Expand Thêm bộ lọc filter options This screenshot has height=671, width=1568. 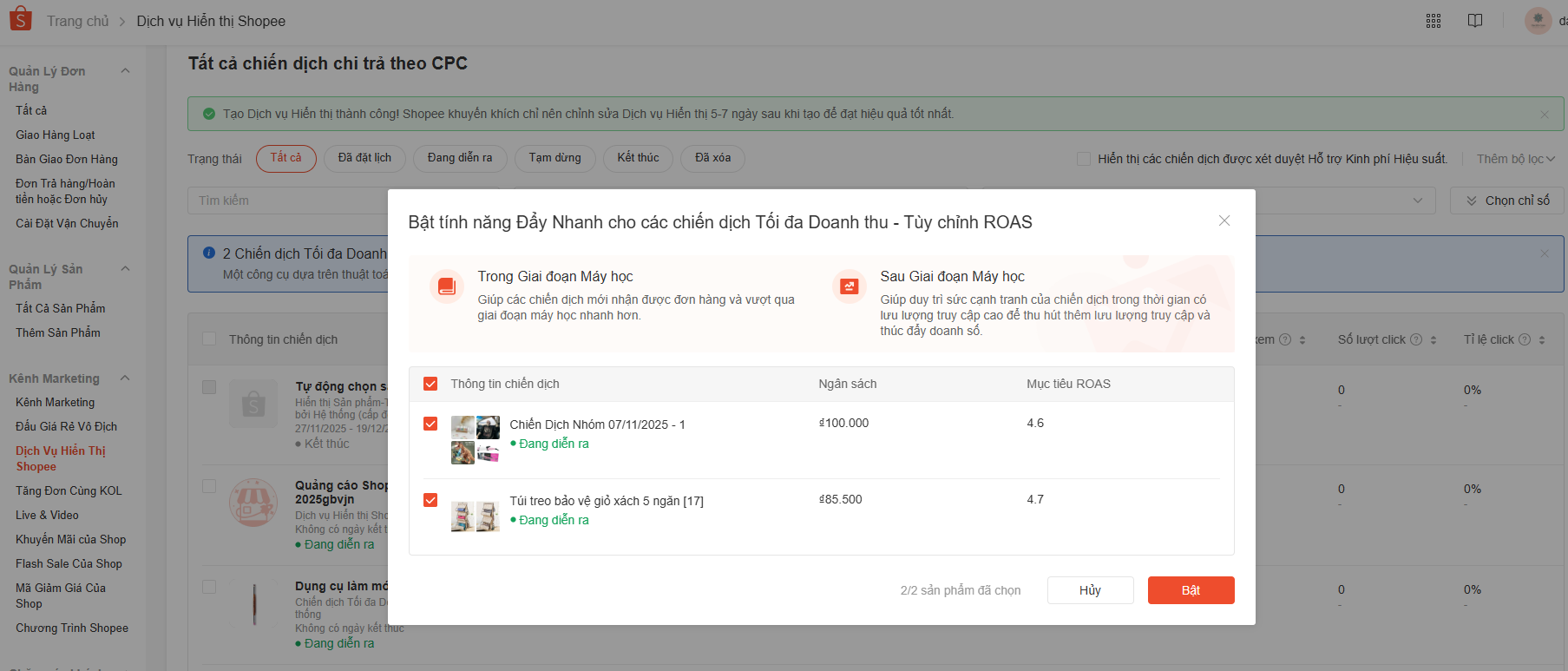click(x=1515, y=159)
